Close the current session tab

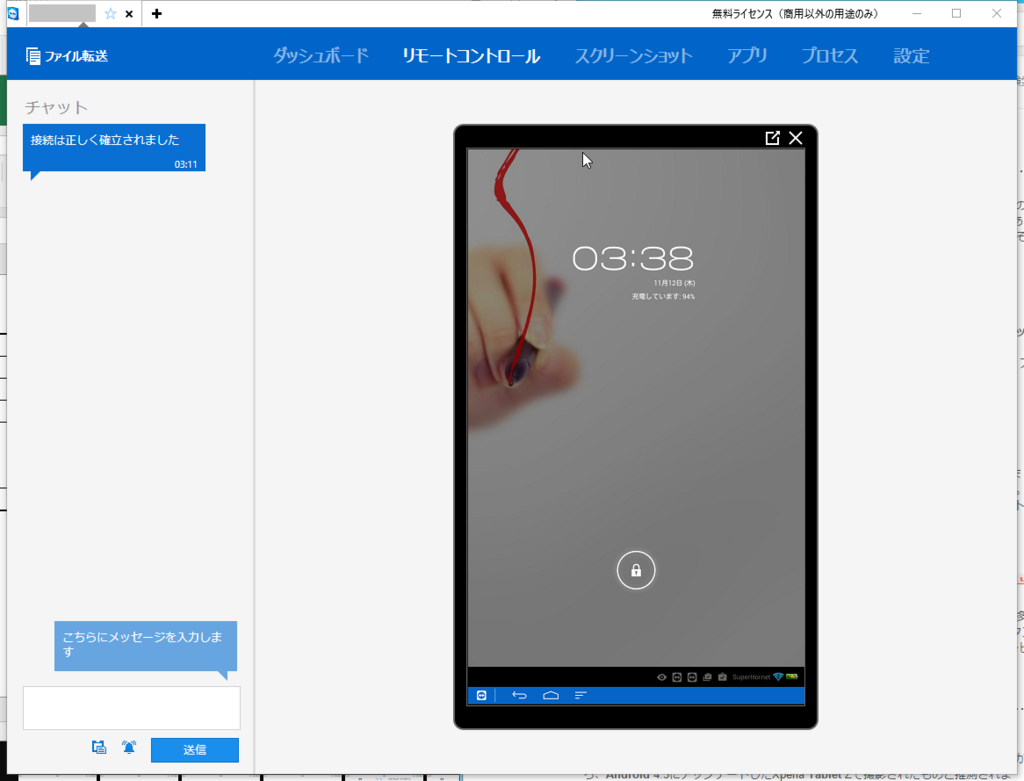point(129,14)
